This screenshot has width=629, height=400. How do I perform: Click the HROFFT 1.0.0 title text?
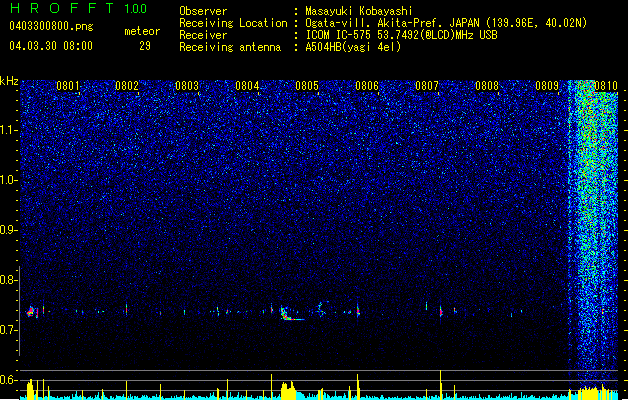point(79,8)
